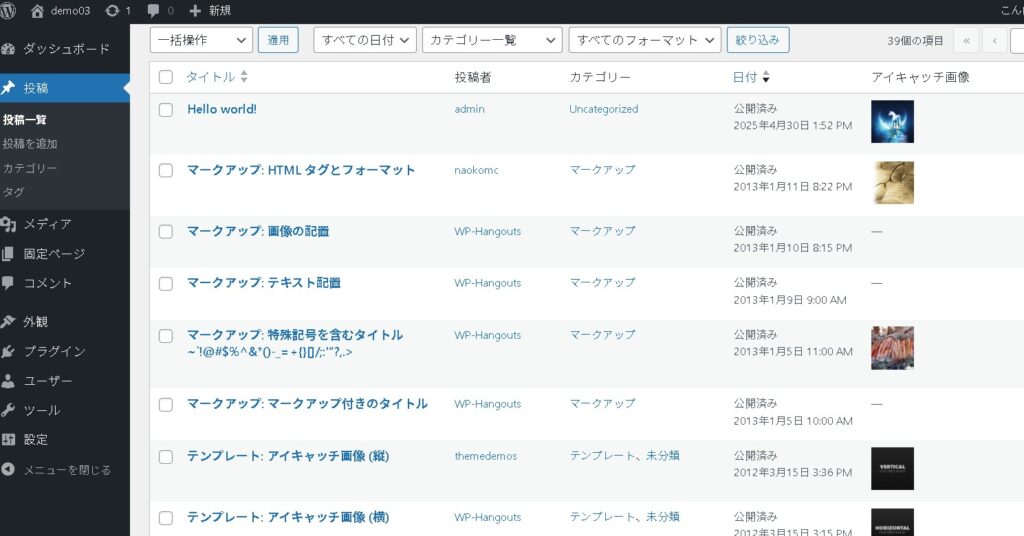Click the plus icon for 新規
The height and width of the screenshot is (536, 1024).
pyautogui.click(x=195, y=10)
